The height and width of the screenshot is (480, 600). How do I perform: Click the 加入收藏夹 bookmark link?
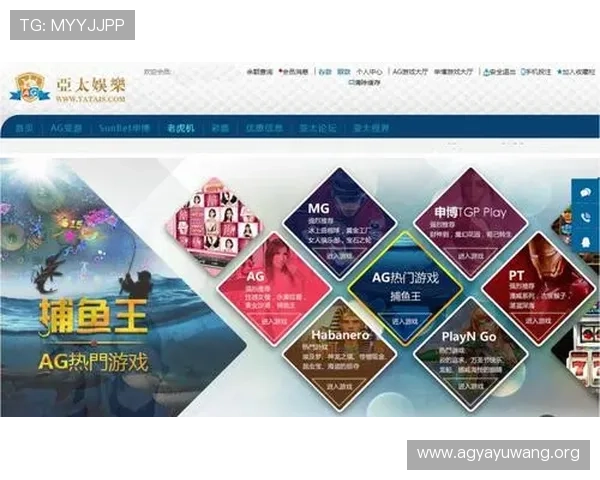tap(576, 72)
